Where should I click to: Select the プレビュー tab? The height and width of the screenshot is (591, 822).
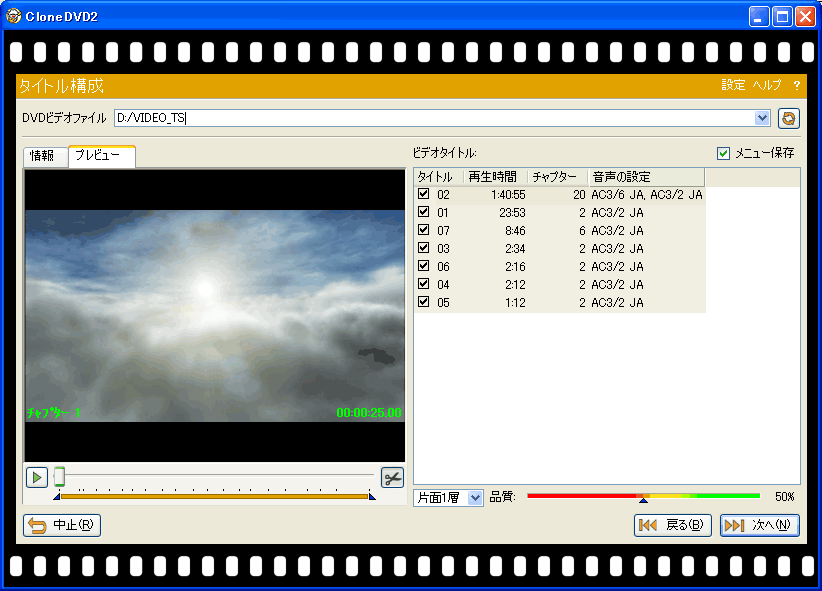click(102, 156)
